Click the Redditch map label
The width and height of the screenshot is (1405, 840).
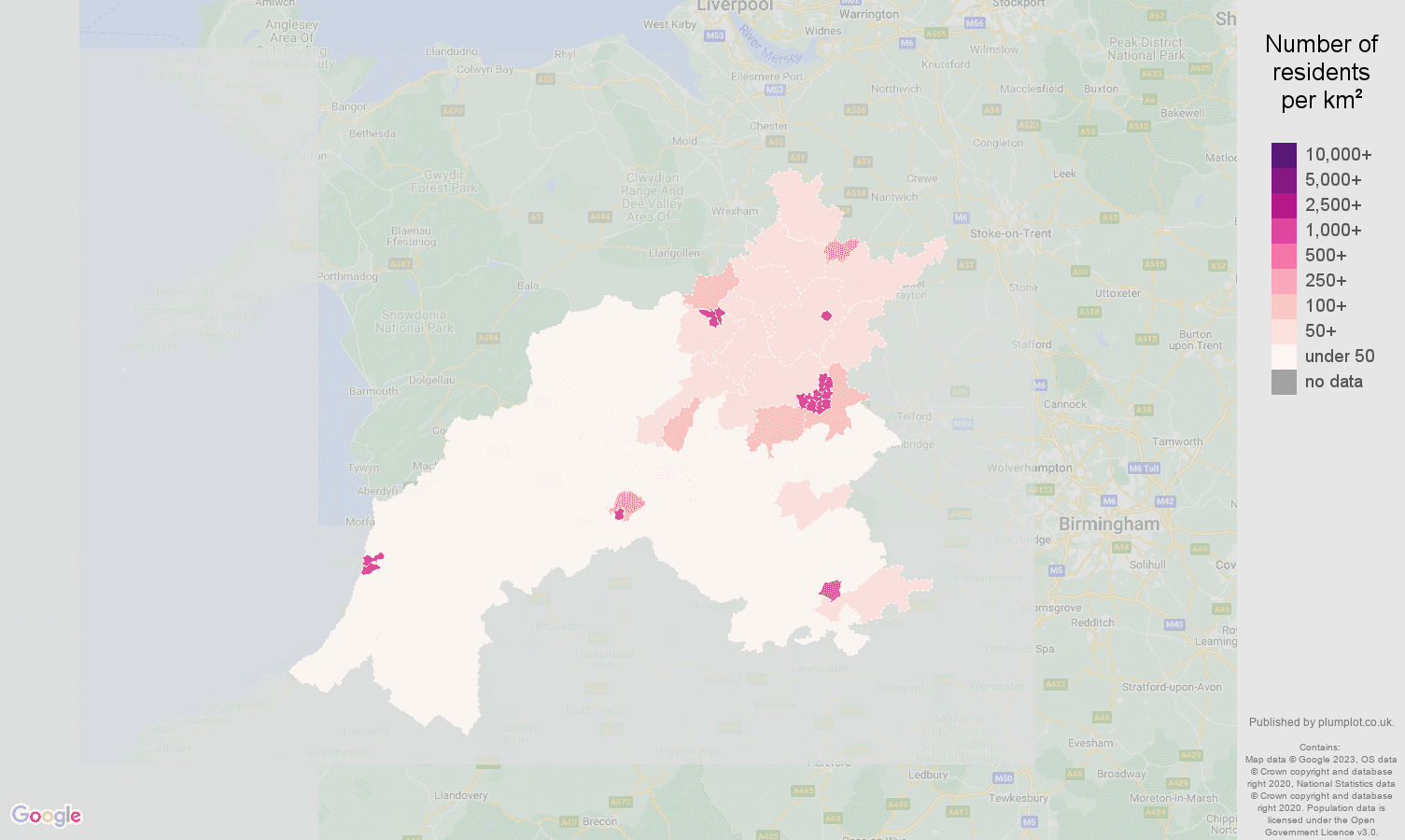pos(1092,623)
